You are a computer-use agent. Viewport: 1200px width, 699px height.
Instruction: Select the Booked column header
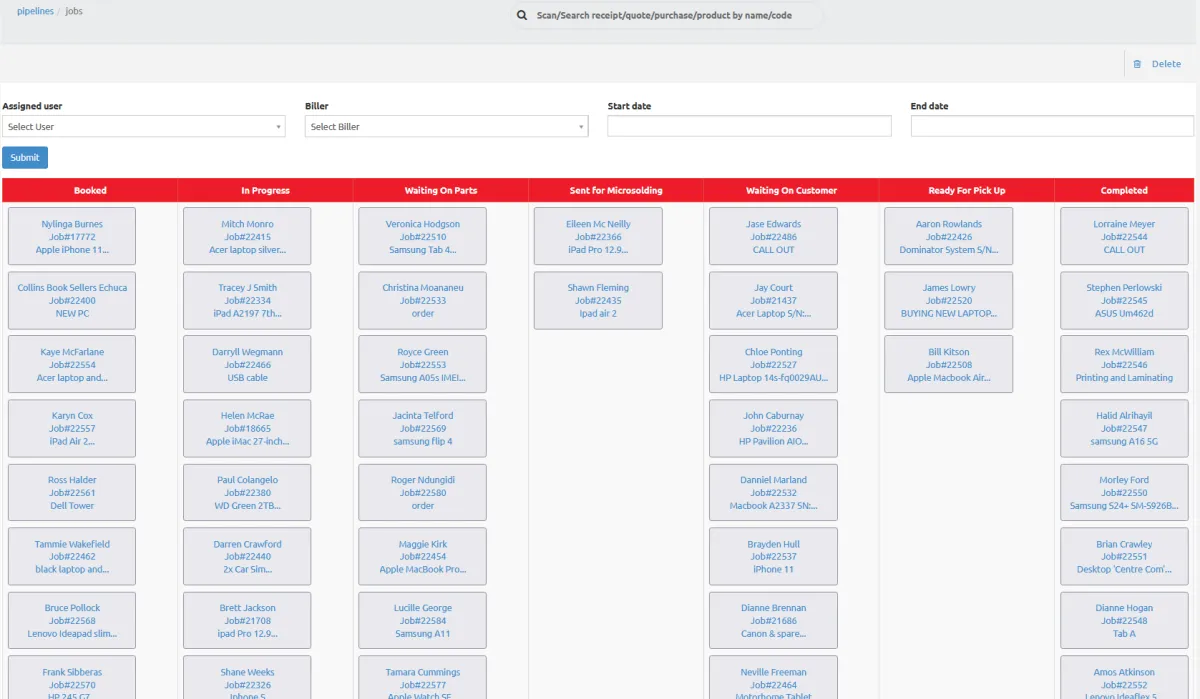90,190
